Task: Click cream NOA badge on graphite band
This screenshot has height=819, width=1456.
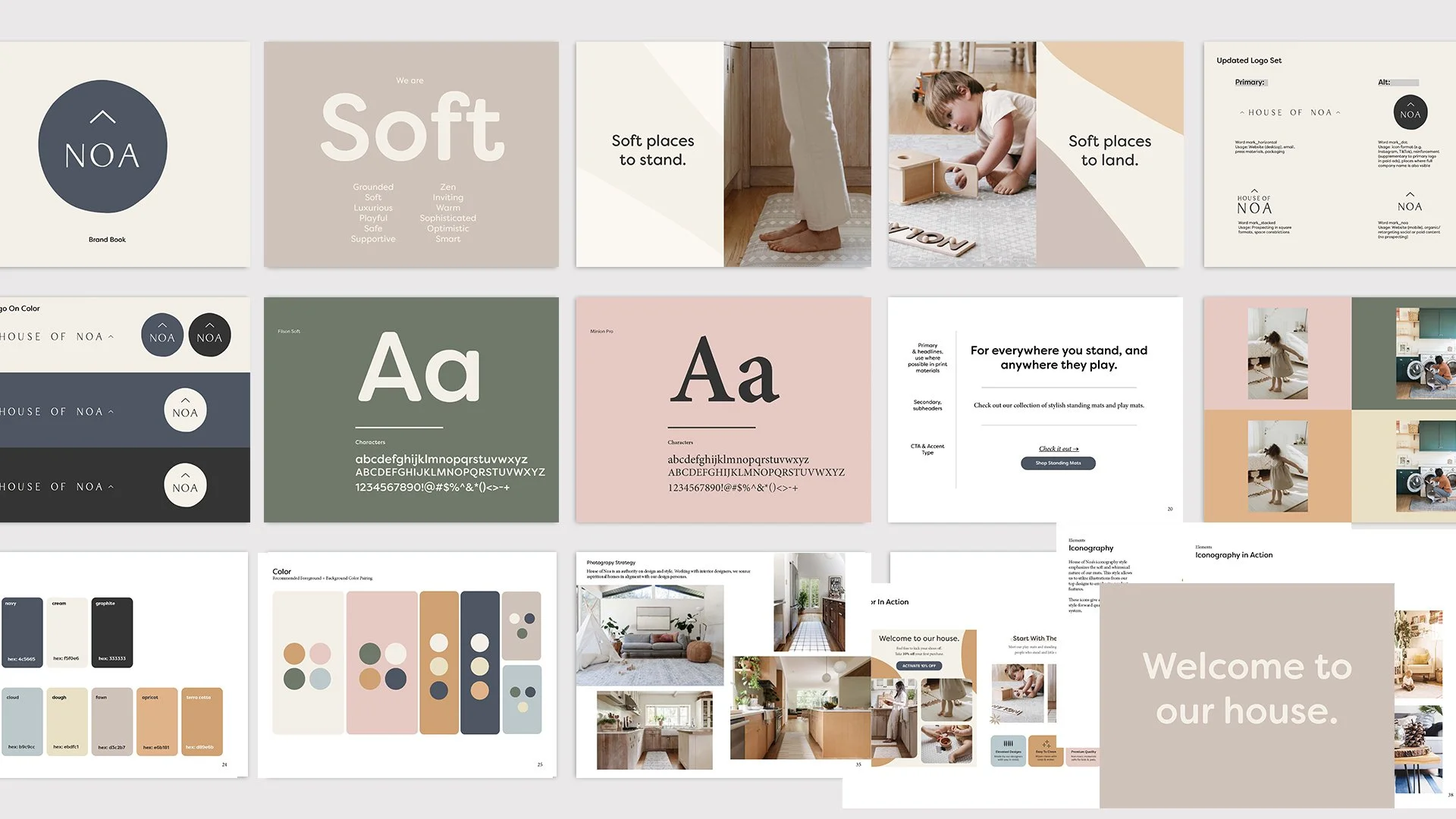Action: (x=185, y=485)
